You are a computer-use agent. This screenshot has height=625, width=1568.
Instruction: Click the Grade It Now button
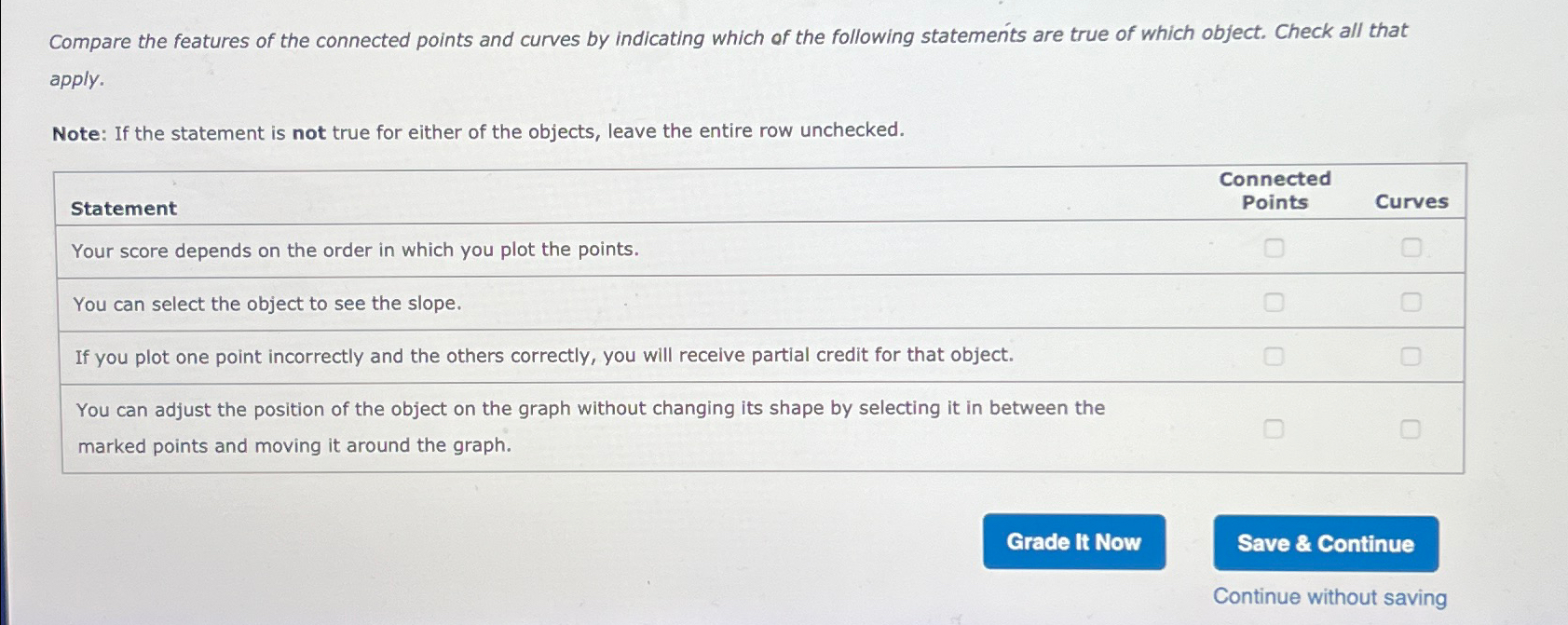click(x=1072, y=543)
